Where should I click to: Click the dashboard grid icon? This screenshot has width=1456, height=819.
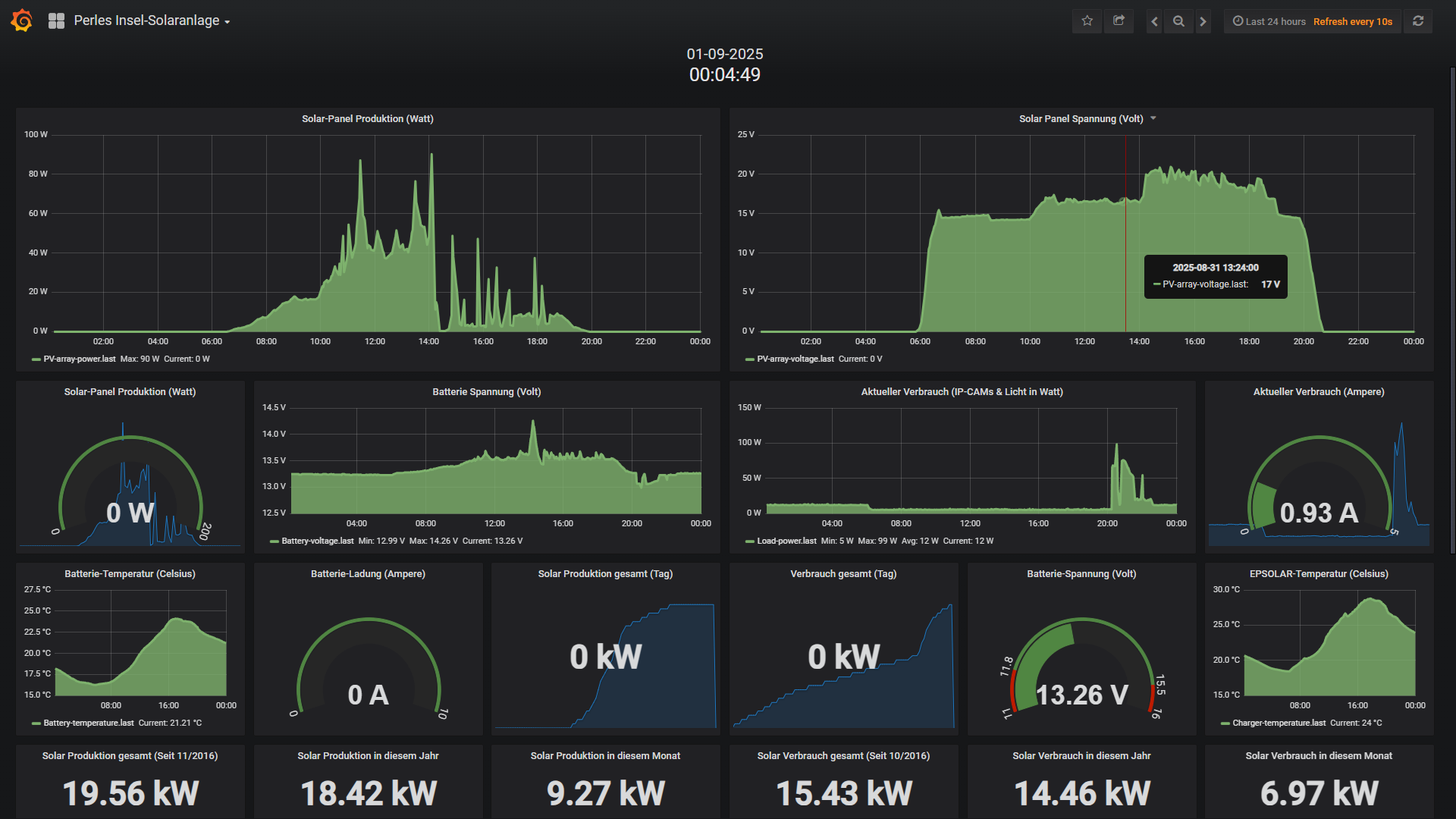(x=56, y=21)
